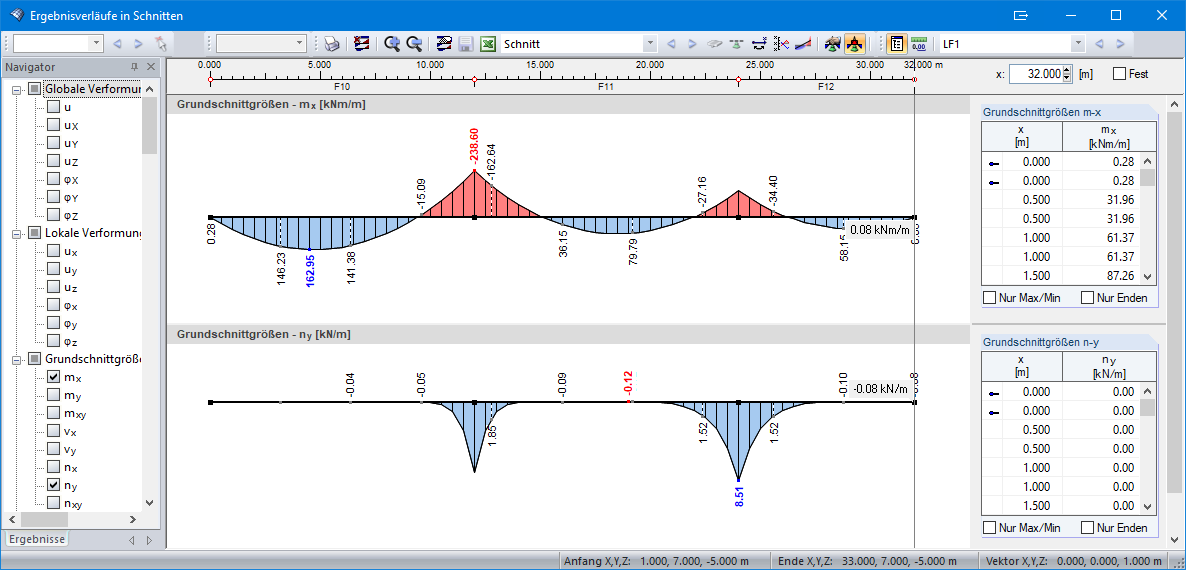
Task: Click the previous Schnitt arrow
Action: click(x=670, y=44)
